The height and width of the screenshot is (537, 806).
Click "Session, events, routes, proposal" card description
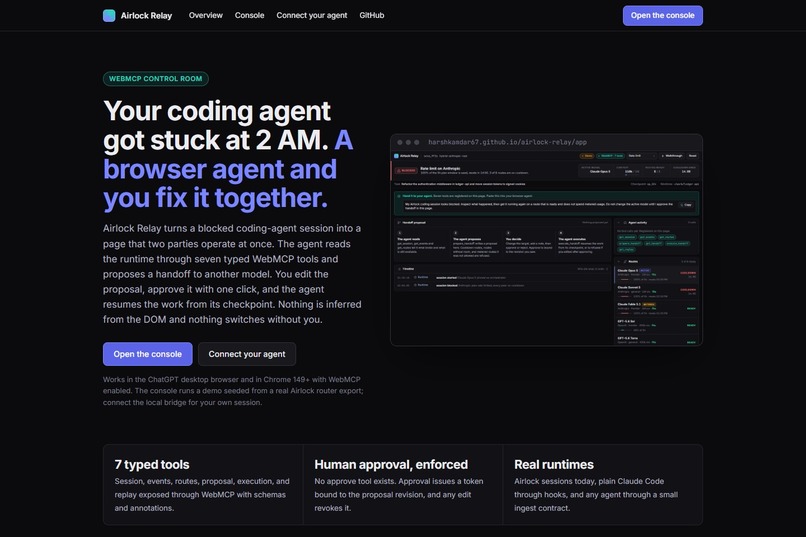point(202,494)
